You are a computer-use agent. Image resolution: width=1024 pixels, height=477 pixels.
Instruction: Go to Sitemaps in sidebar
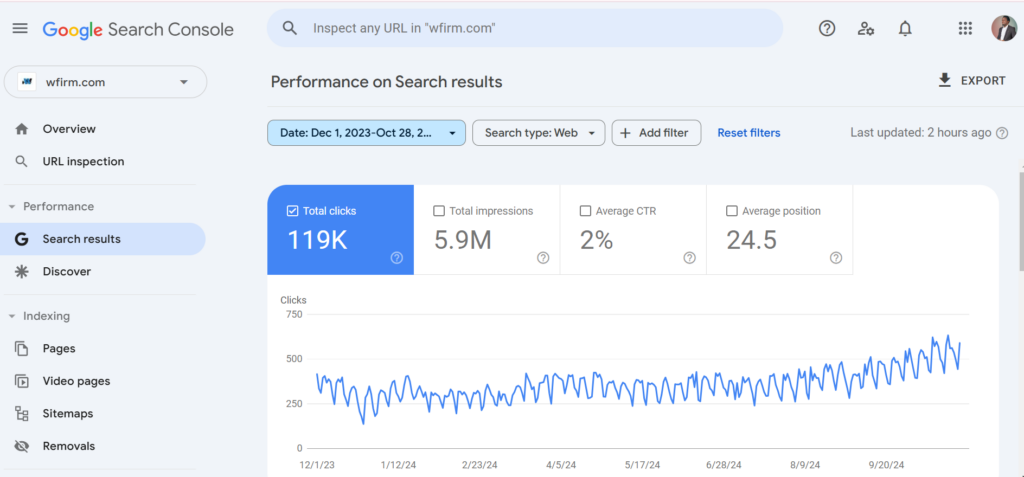point(68,414)
